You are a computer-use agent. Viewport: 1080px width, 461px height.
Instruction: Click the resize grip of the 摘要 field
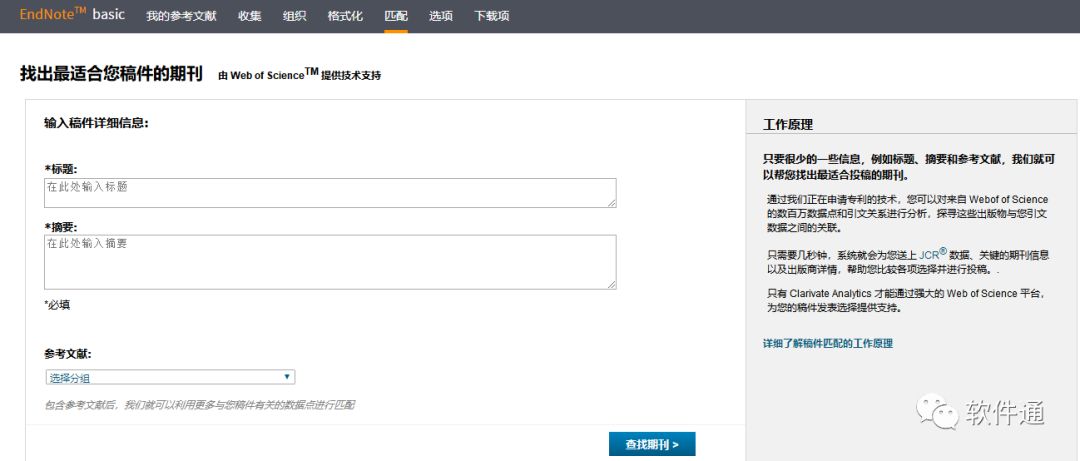pyautogui.click(x=612, y=285)
